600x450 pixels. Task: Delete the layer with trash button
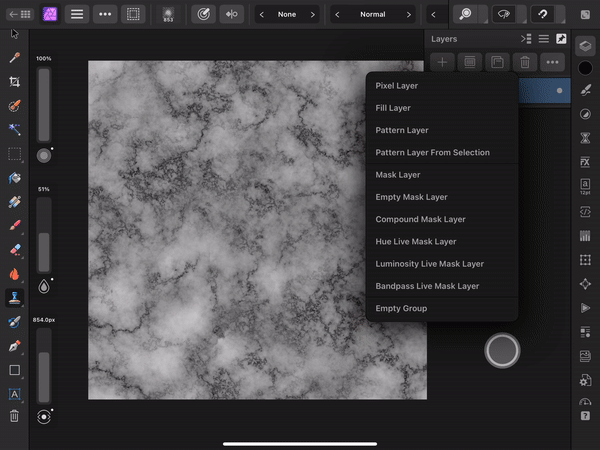pos(525,62)
